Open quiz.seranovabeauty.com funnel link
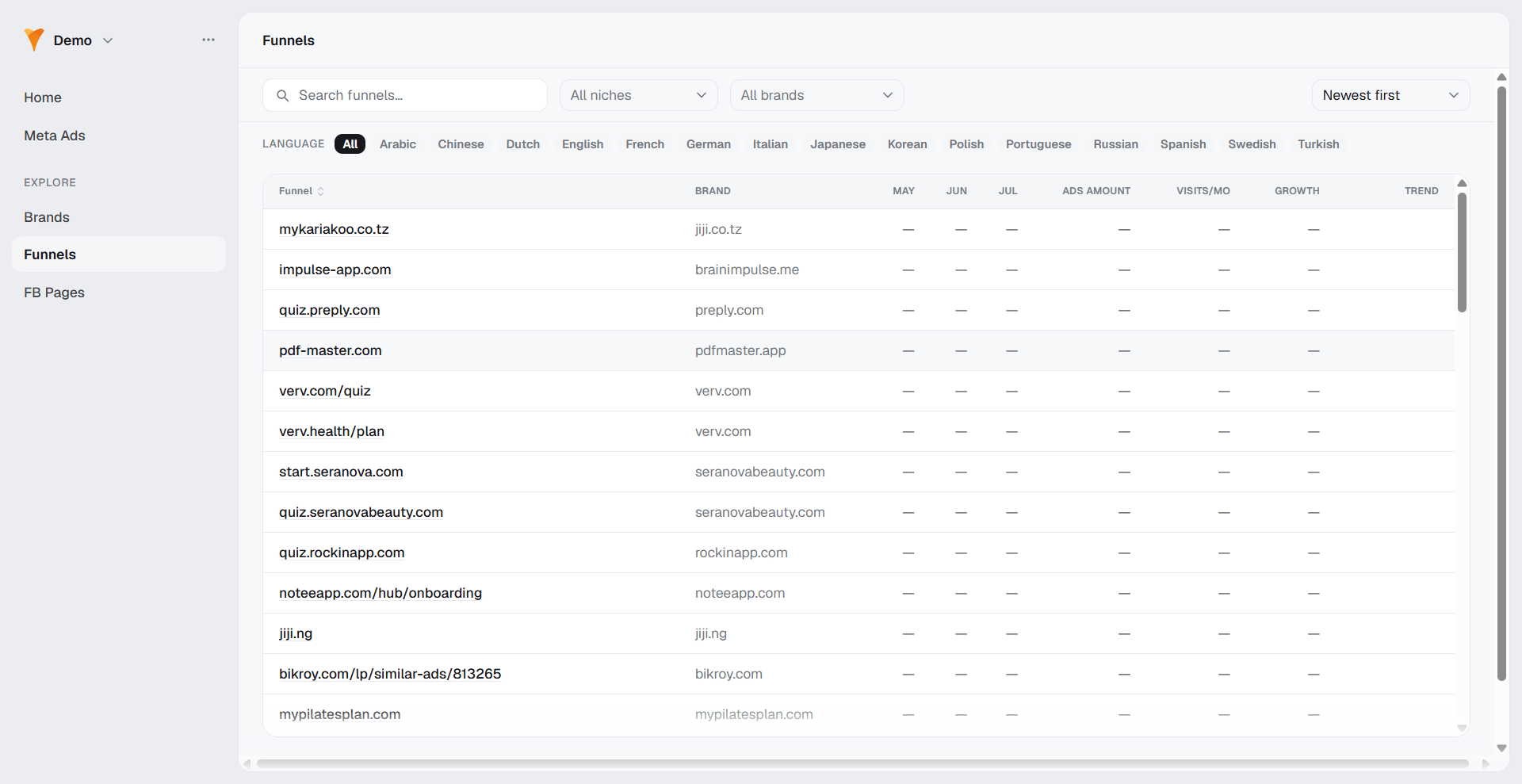The height and width of the screenshot is (784, 1522). (x=361, y=512)
